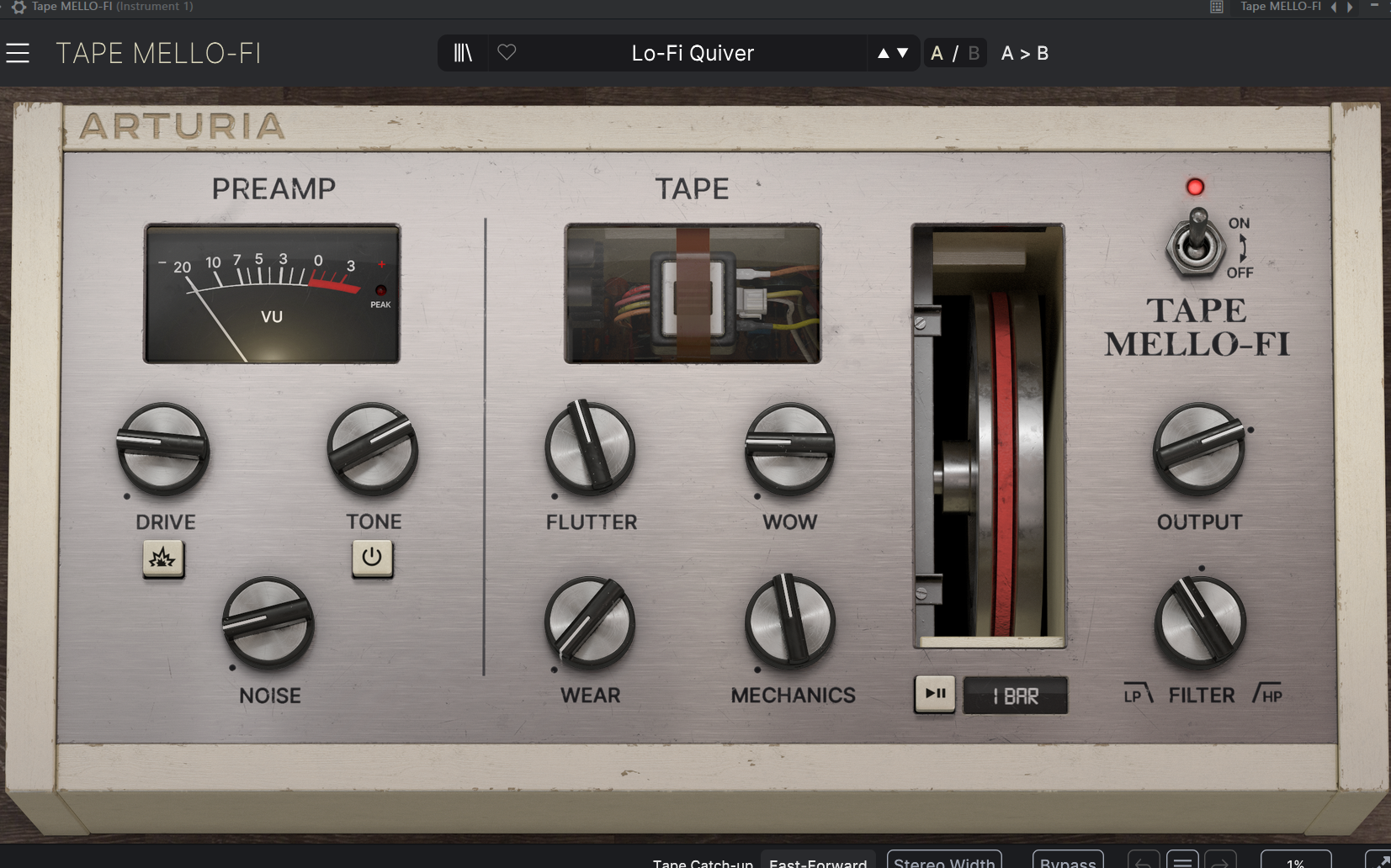1391x868 pixels.
Task: Click the tape stop play/pause button
Action: [935, 694]
